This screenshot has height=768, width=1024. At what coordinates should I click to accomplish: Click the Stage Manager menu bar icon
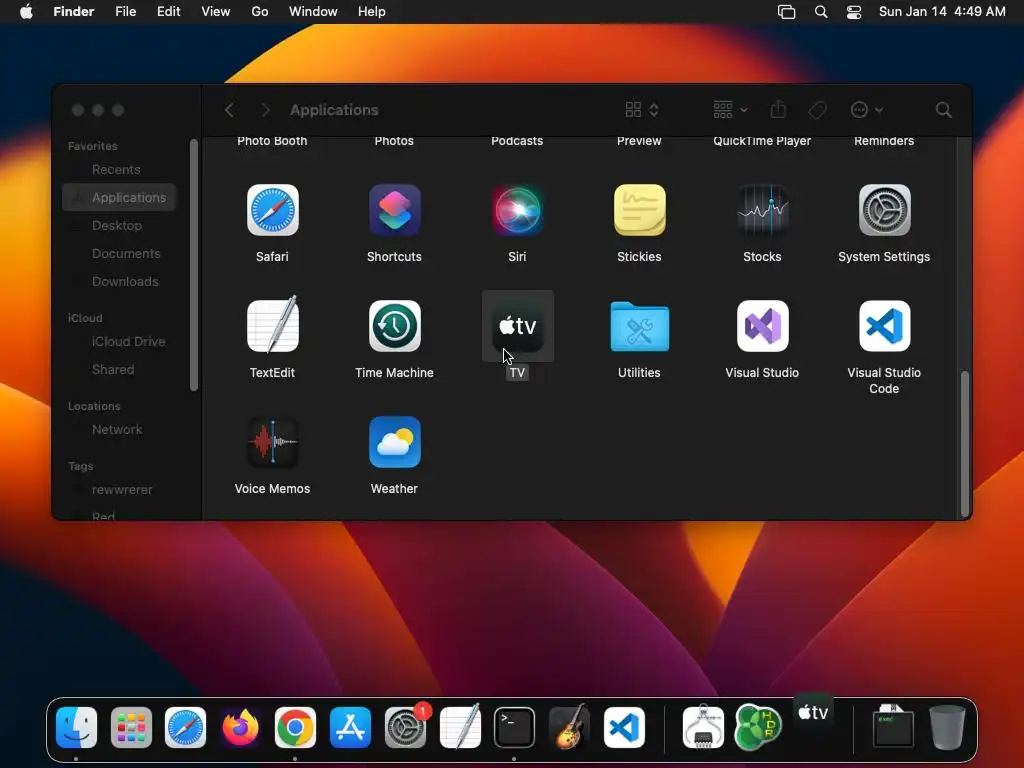[x=786, y=12]
